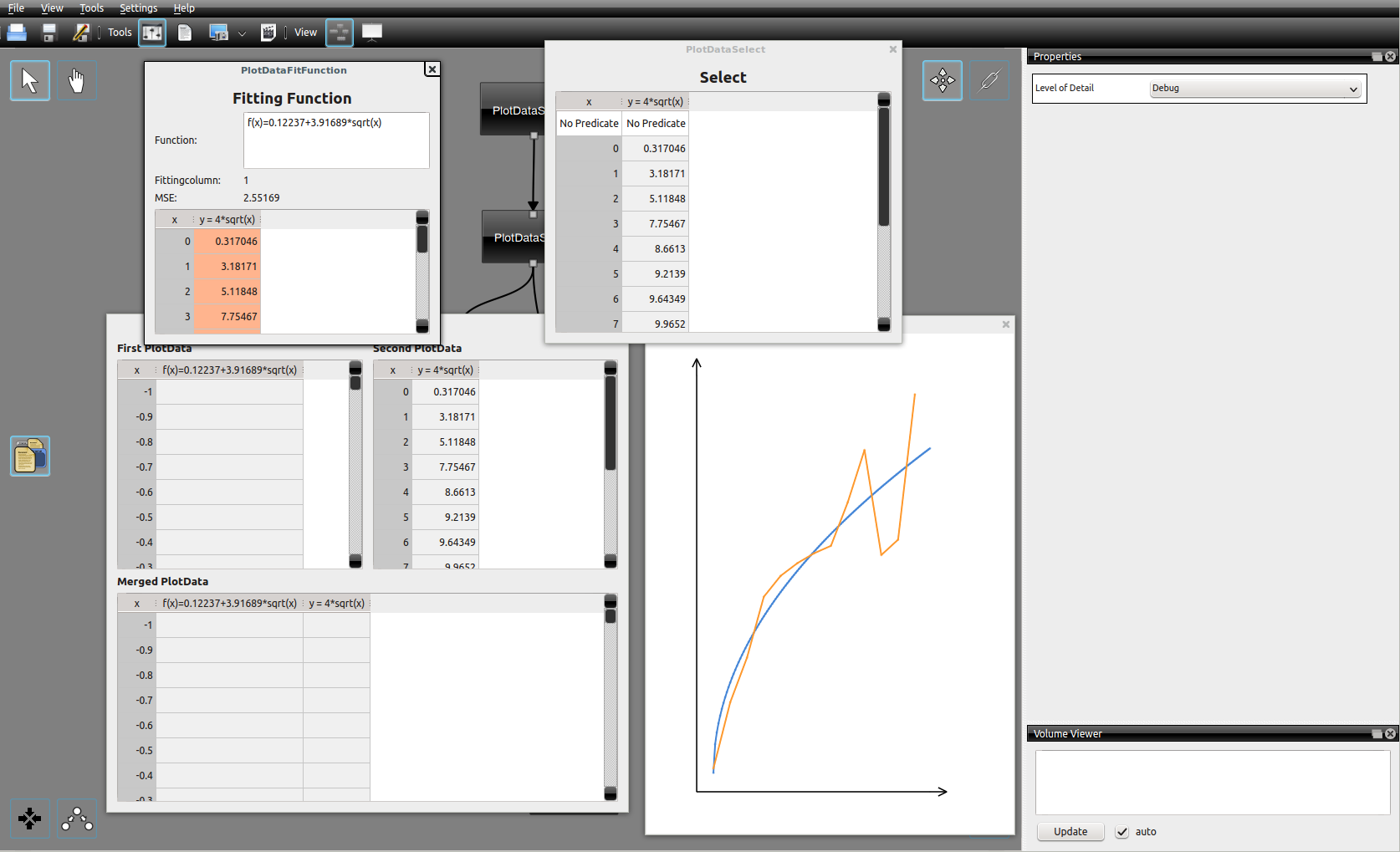Switch to presentation screen view mode

pyautogui.click(x=372, y=33)
